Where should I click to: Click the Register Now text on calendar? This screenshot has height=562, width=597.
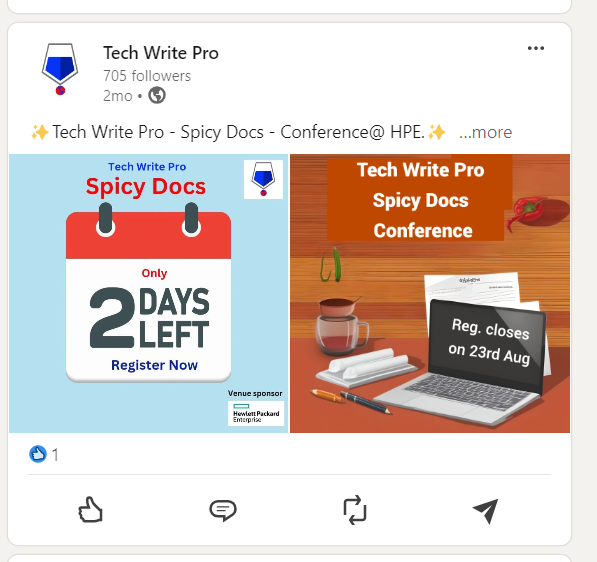[154, 365]
